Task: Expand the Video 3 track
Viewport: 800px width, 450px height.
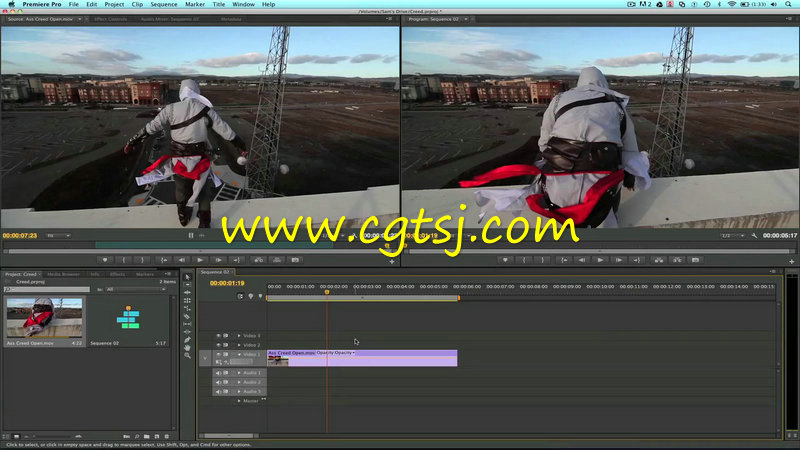Action: pos(239,336)
